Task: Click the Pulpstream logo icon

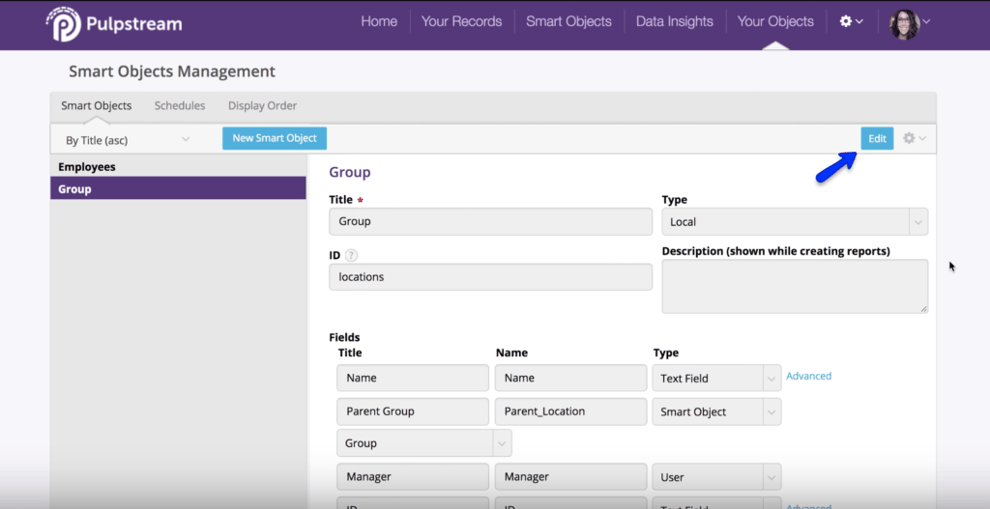Action: (63, 24)
